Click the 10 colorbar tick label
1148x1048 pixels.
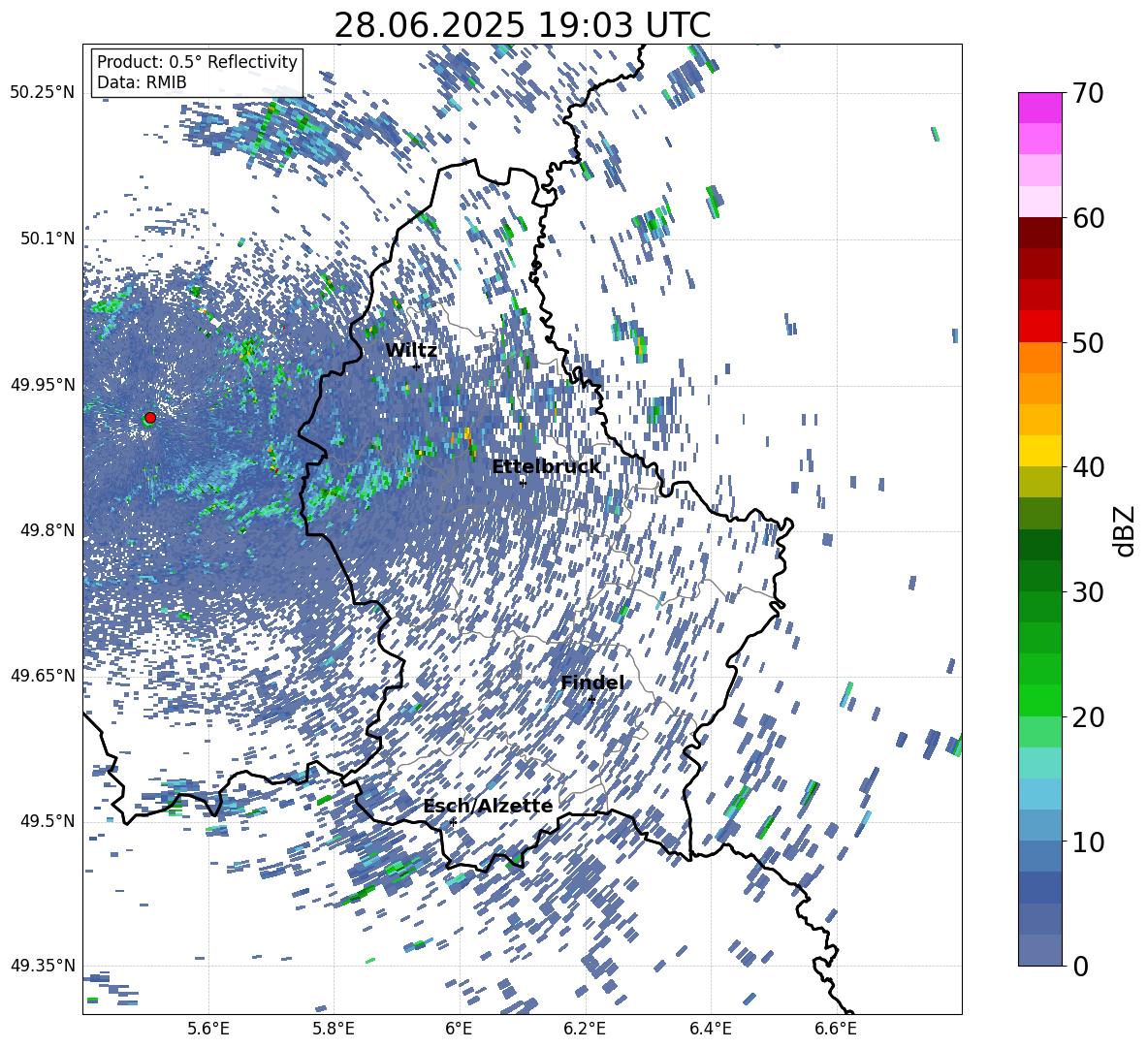1088,842
